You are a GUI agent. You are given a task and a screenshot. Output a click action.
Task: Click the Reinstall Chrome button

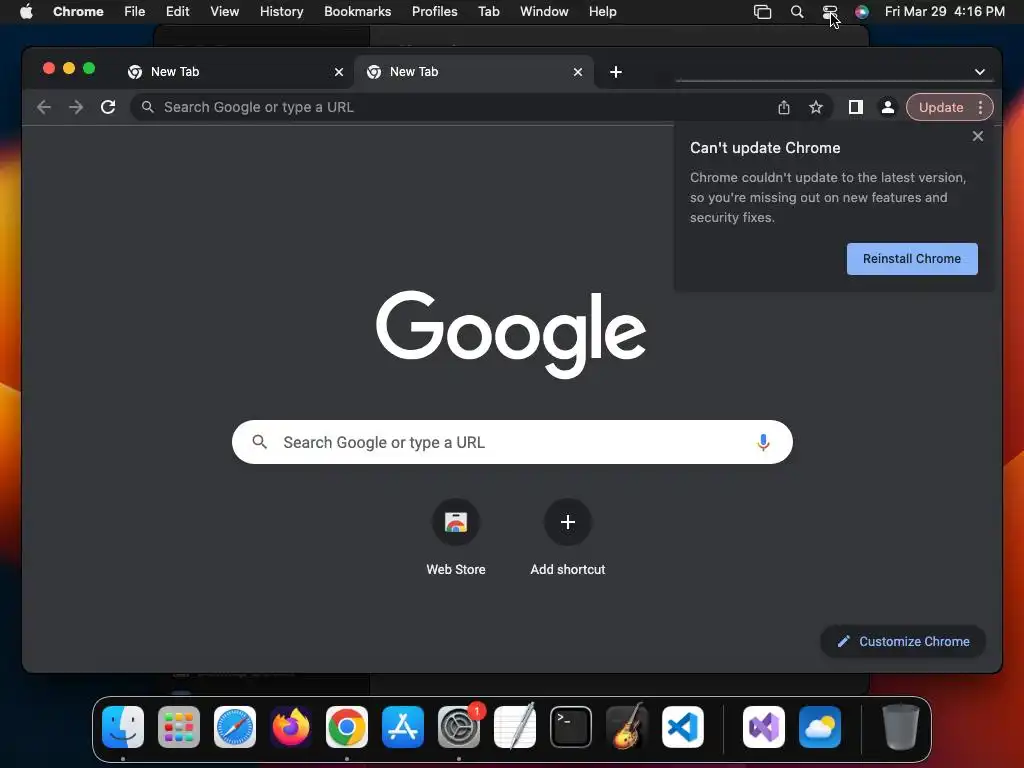912,259
